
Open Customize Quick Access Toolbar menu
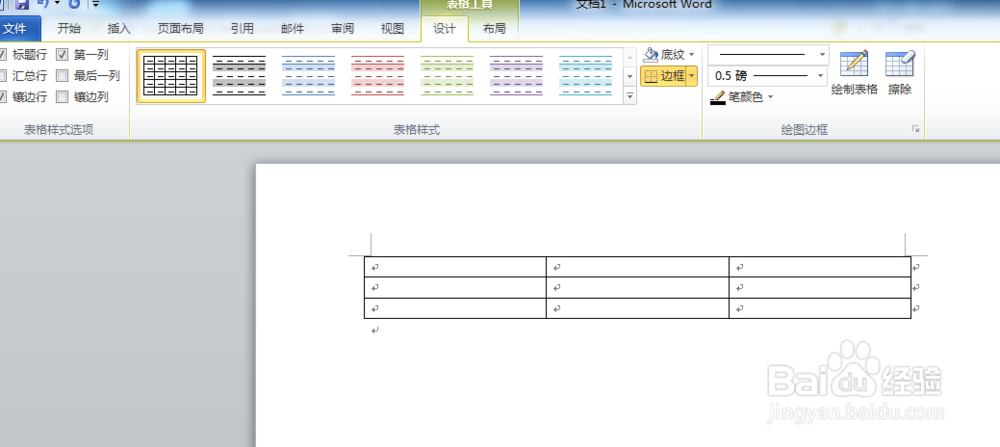pos(96,4)
